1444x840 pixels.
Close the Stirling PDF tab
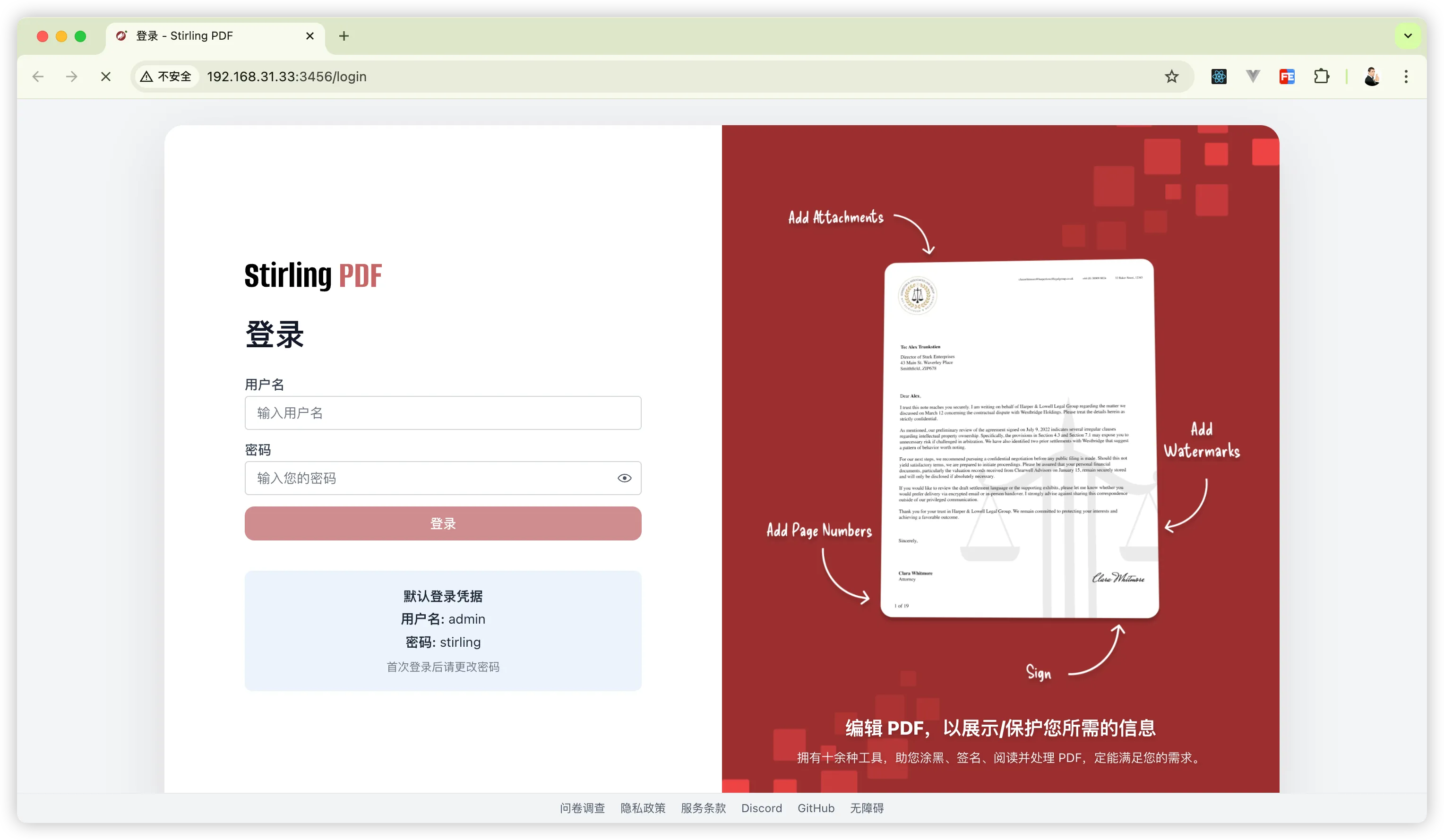(x=310, y=36)
